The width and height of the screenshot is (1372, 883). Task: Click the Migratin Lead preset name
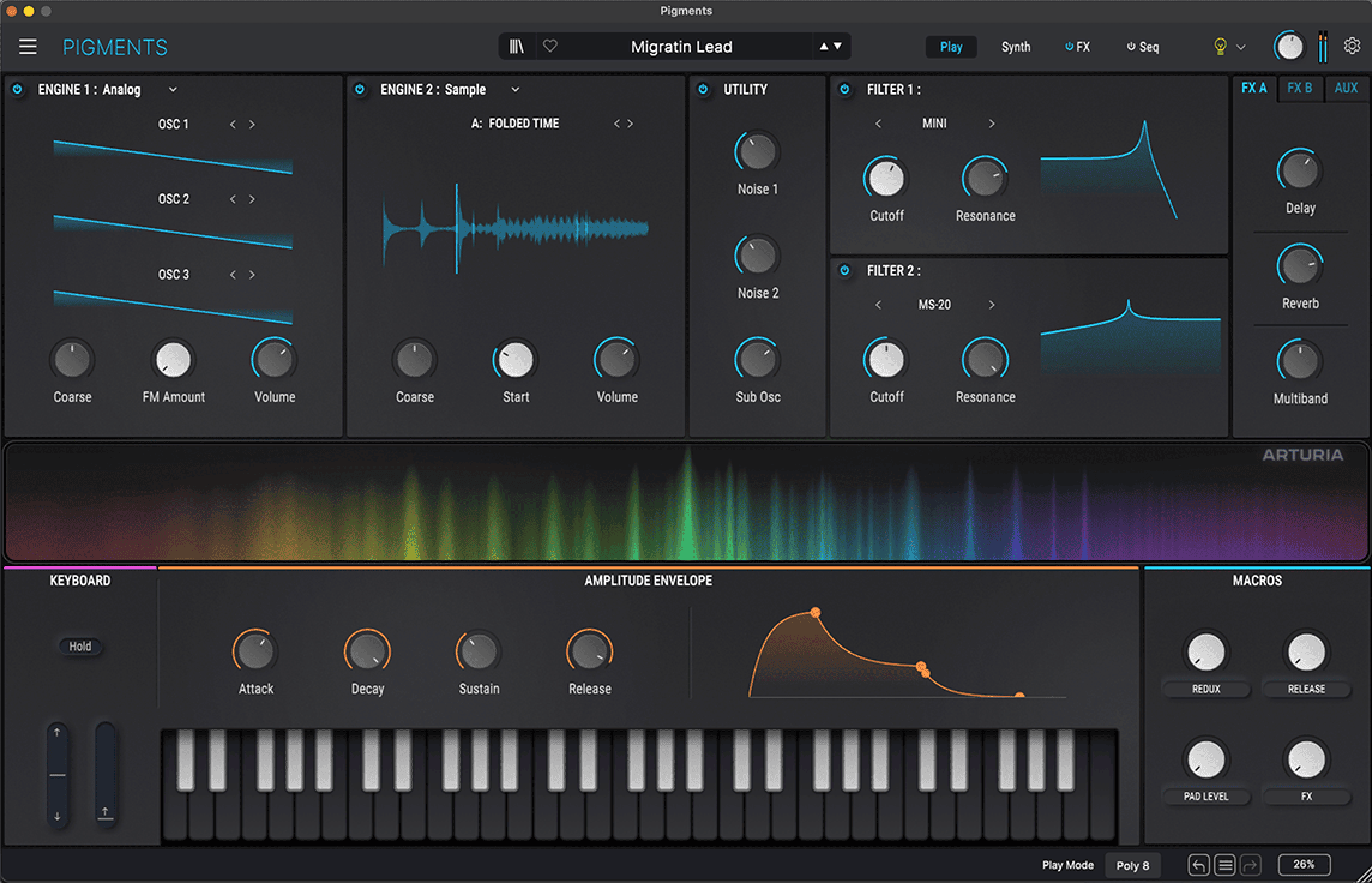coord(681,47)
